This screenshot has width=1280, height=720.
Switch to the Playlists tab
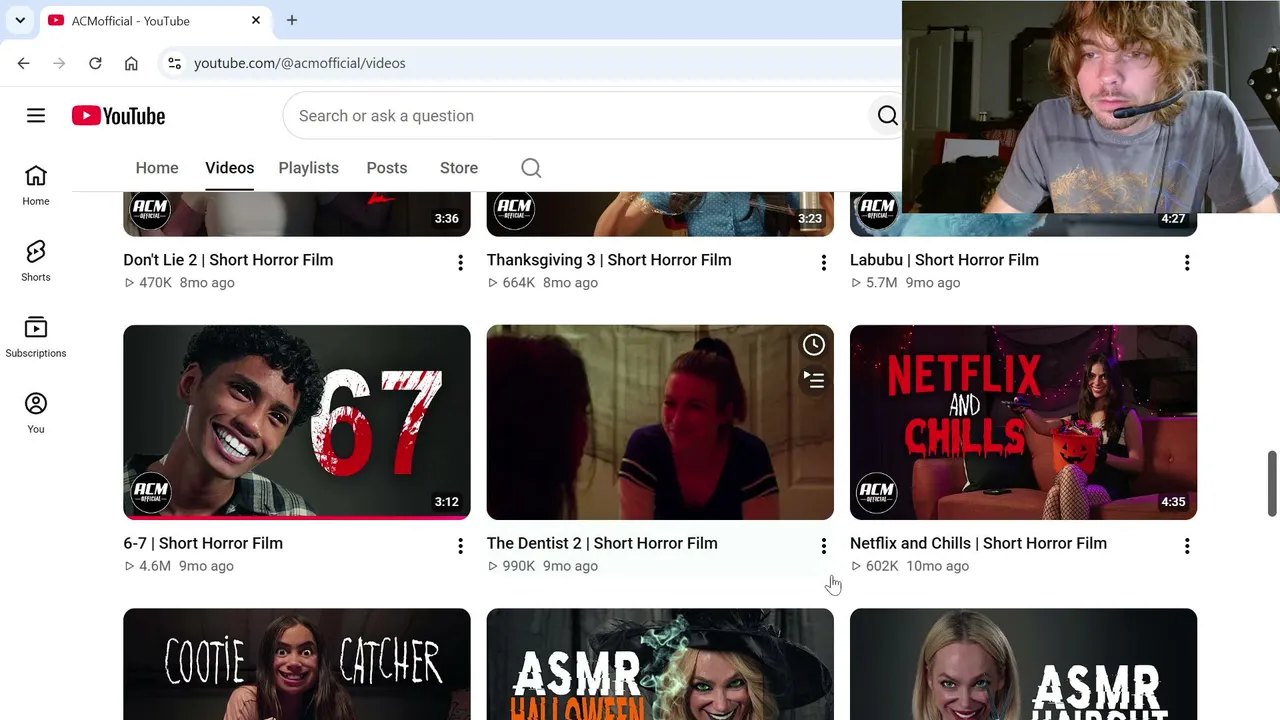[309, 168]
